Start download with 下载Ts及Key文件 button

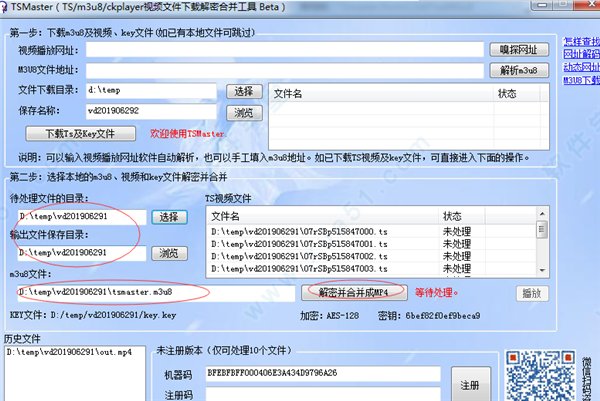(80, 133)
